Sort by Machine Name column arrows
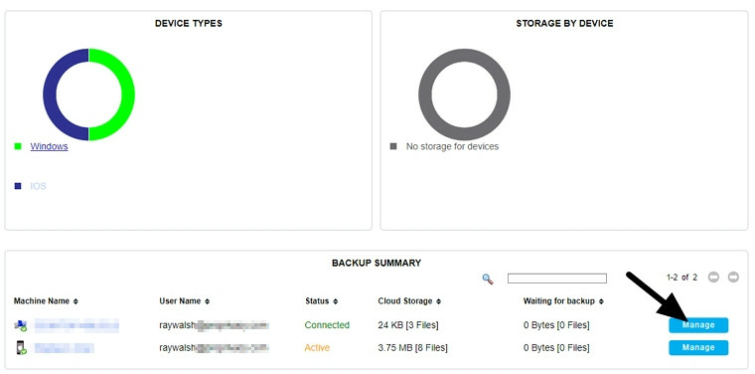This screenshot has height=374, width=755. (76, 301)
